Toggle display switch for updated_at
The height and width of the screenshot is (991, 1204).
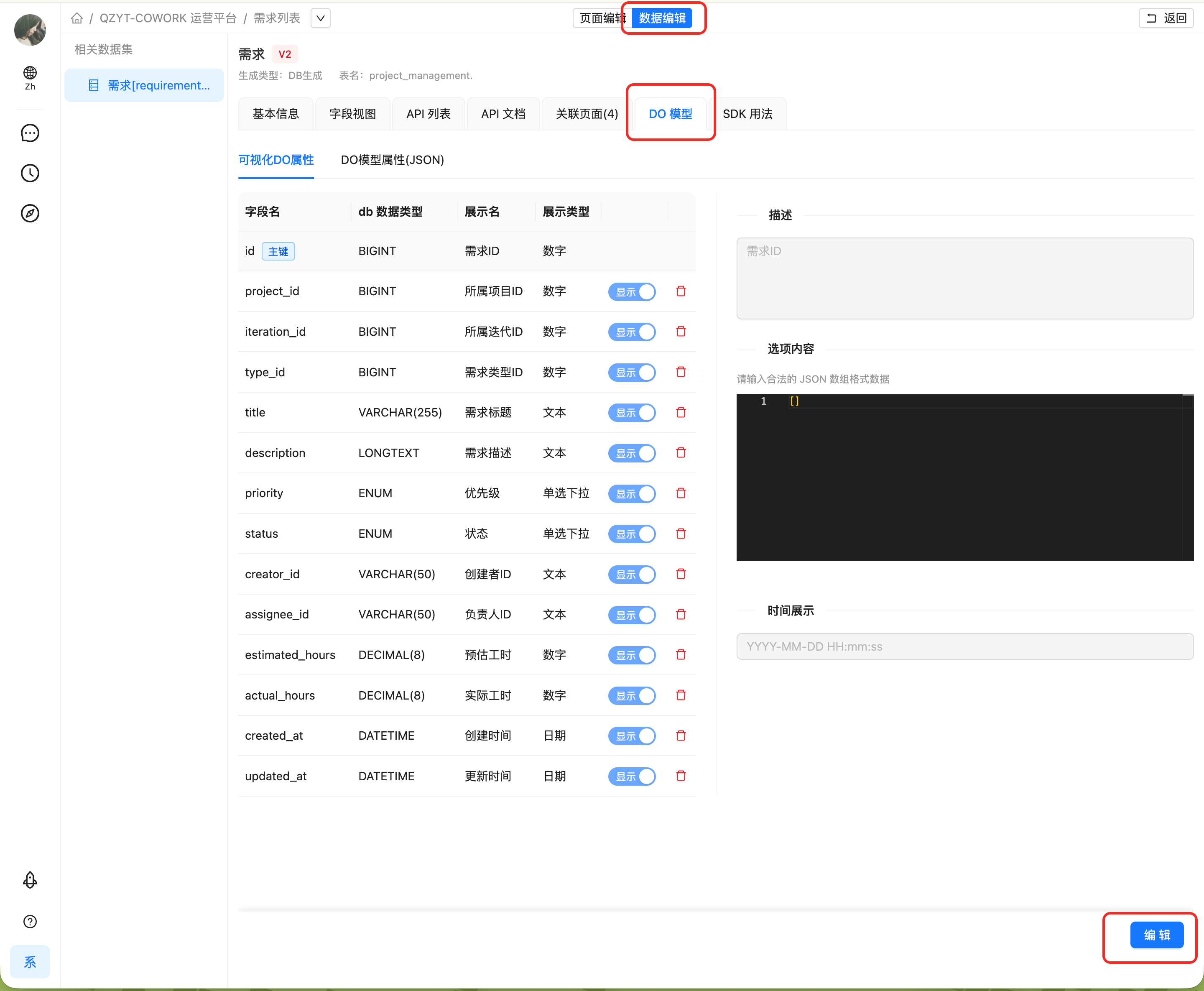tap(632, 776)
